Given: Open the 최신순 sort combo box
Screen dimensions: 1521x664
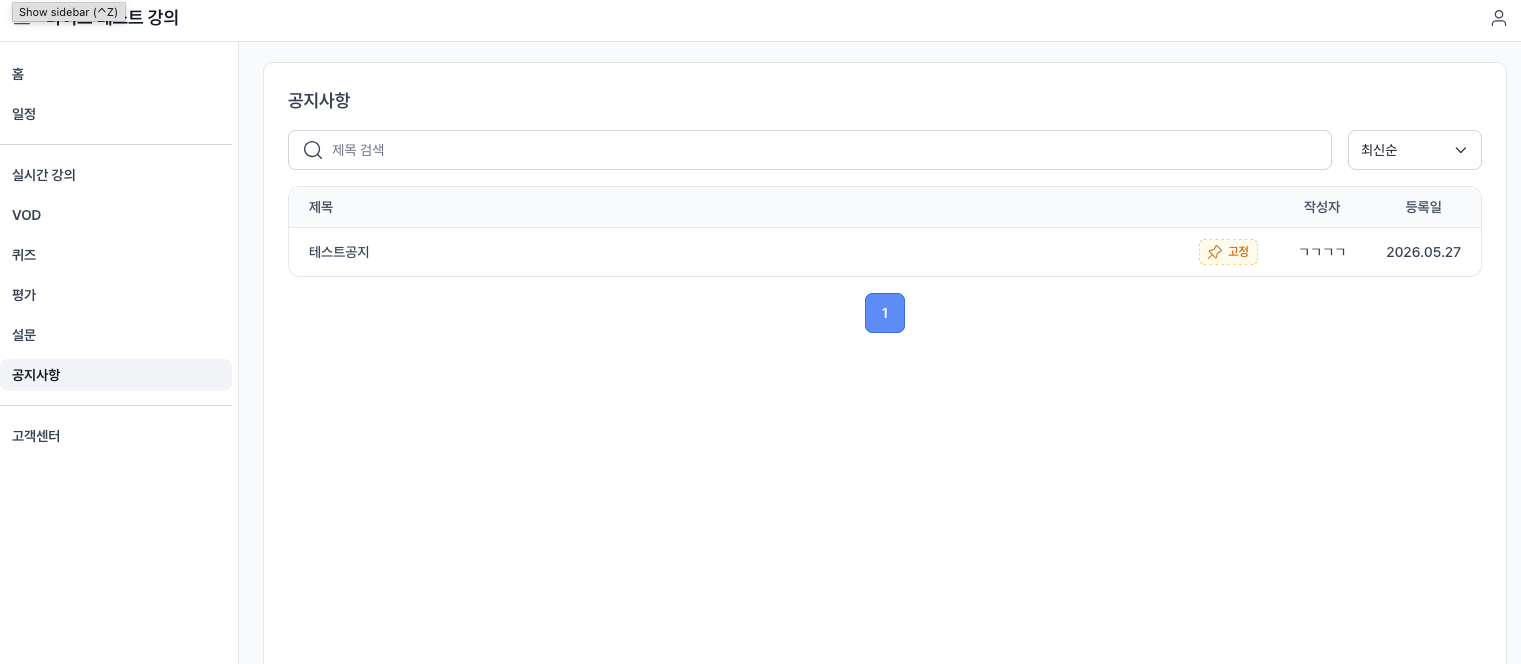Looking at the screenshot, I should pyautogui.click(x=1414, y=150).
